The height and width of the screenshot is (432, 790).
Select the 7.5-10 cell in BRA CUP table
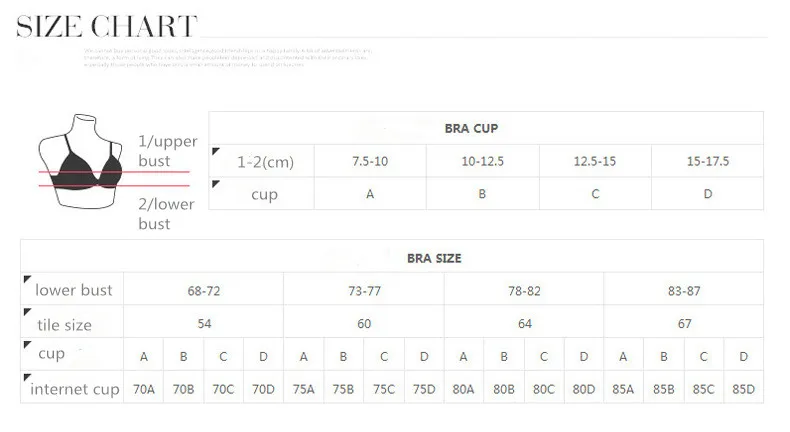point(370,161)
